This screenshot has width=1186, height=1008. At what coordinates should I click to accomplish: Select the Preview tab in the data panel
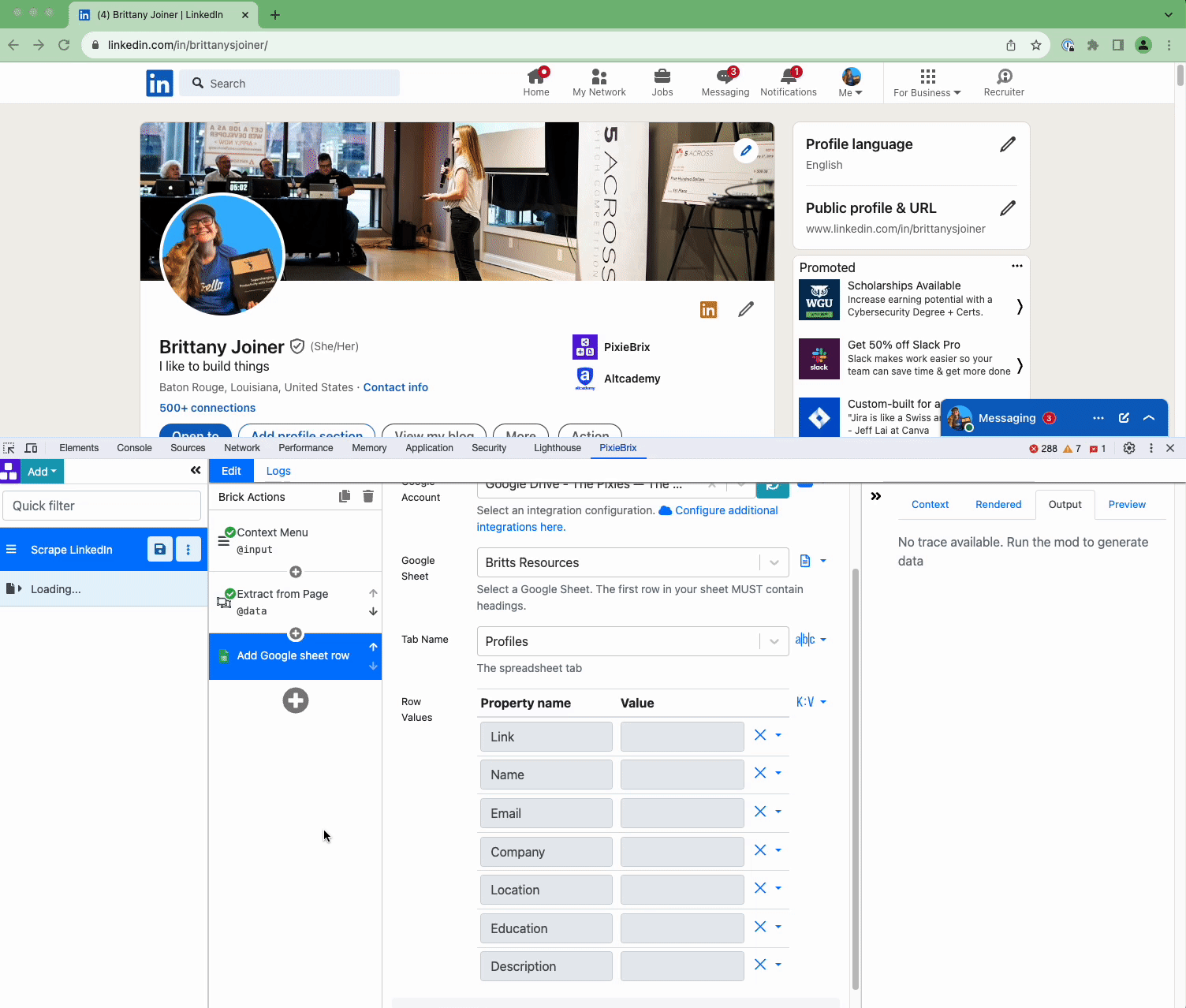tap(1126, 504)
